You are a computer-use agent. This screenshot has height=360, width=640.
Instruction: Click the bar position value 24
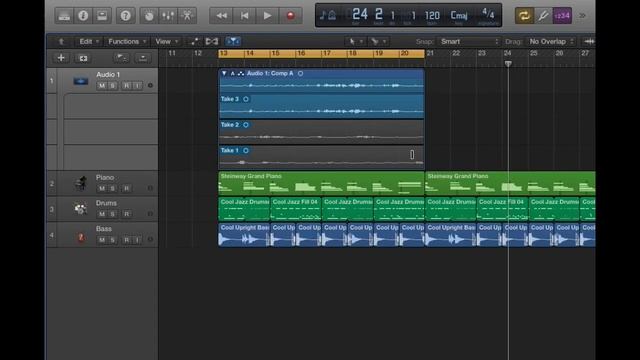tap(360, 15)
